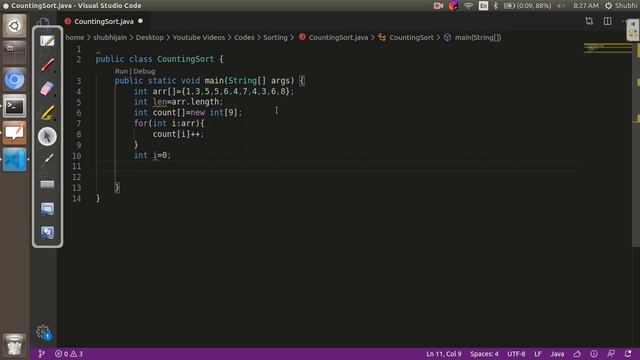
Task: Click the editor minimap code overview
Action: click(x=607, y=49)
